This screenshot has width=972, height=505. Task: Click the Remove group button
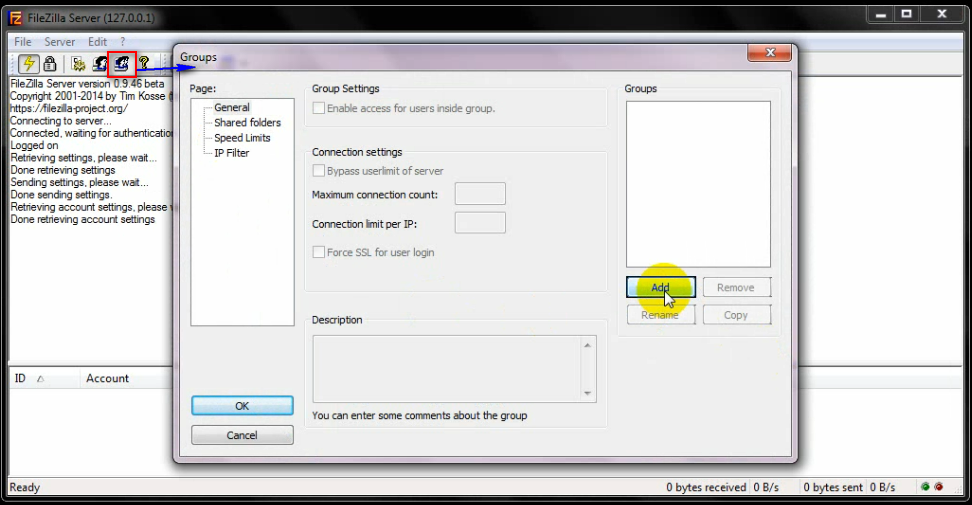[x=736, y=288]
